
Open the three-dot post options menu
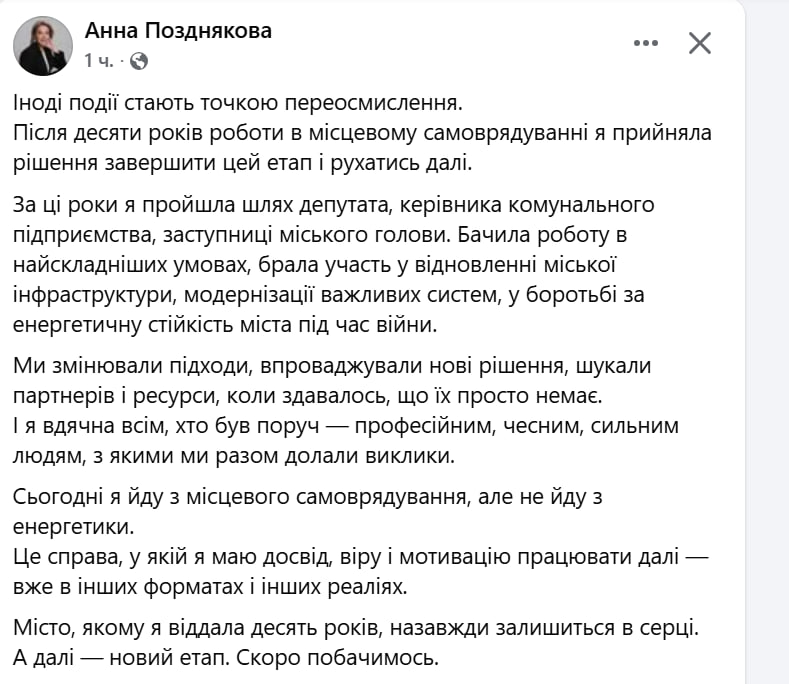pyautogui.click(x=647, y=42)
